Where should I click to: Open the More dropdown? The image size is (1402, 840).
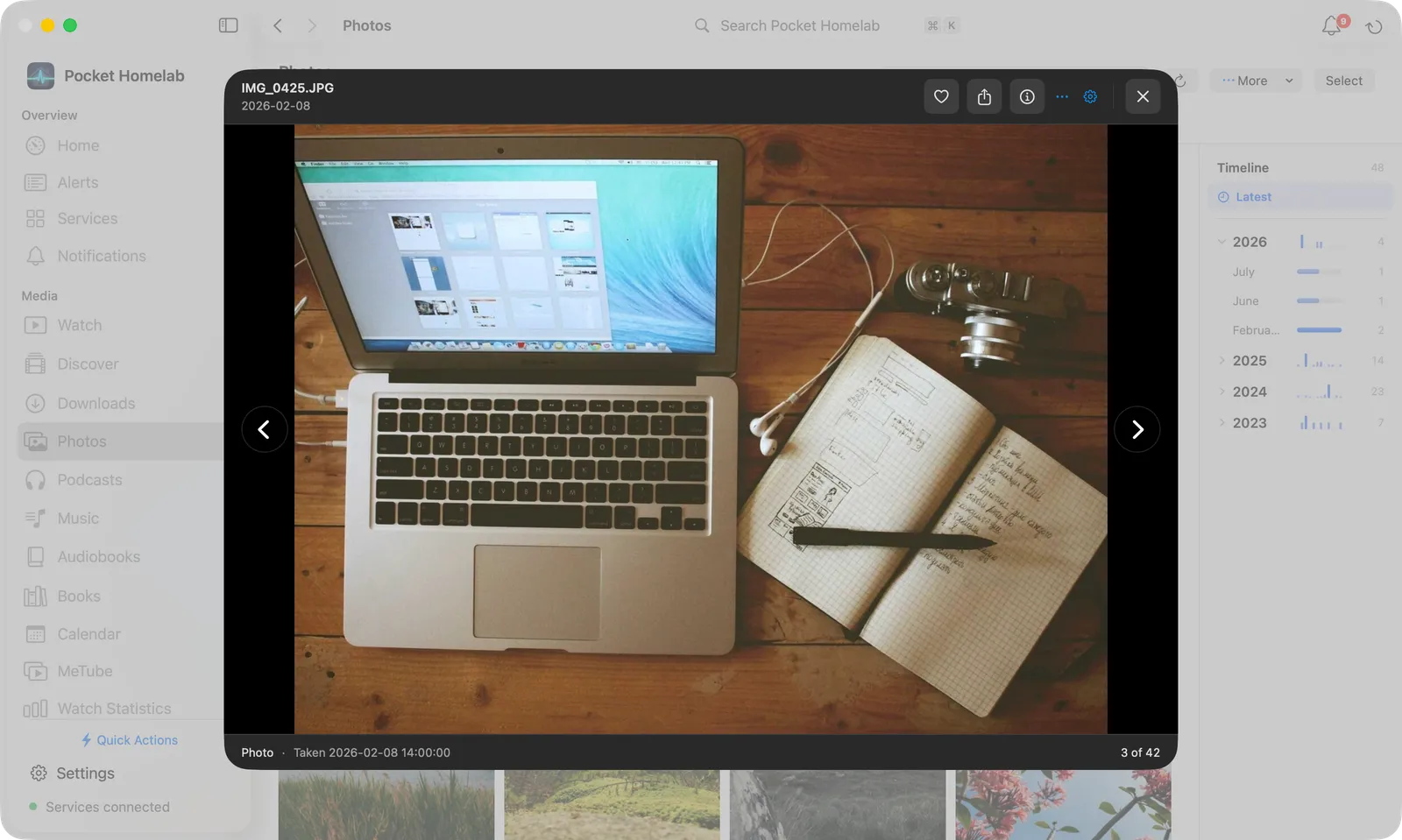(1257, 81)
